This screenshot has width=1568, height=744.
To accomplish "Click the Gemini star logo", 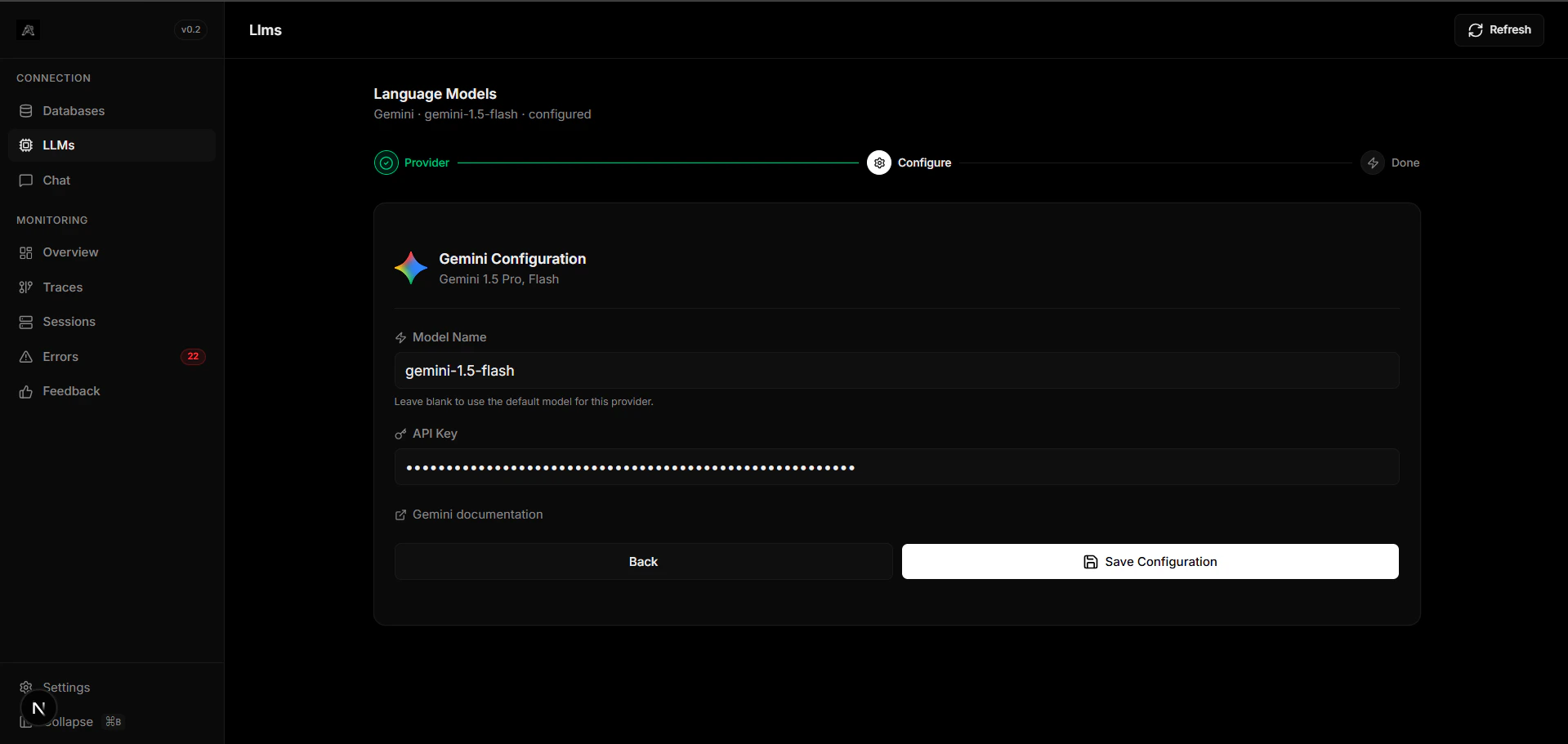I will pyautogui.click(x=411, y=268).
